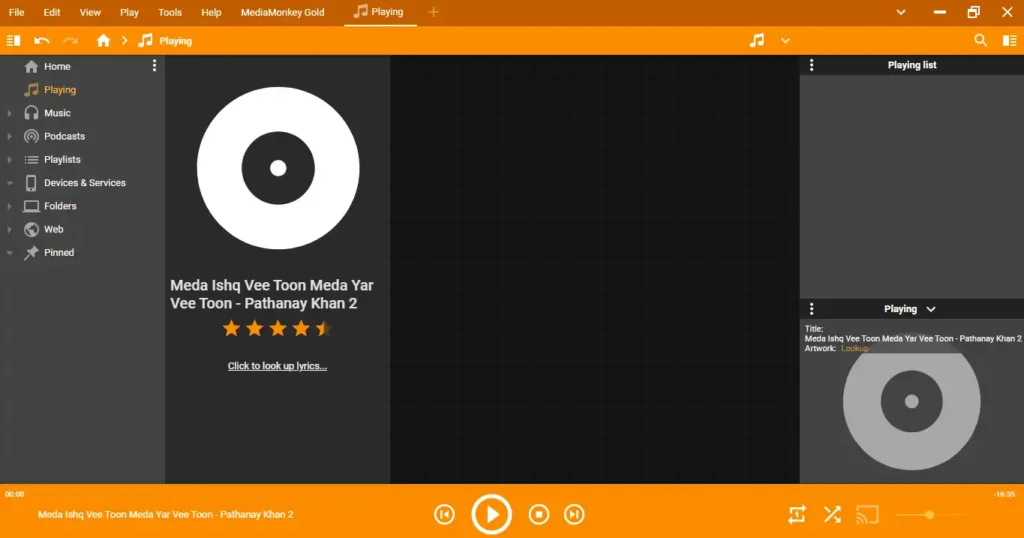1024x538 pixels.
Task: Click the Play button in player bar
Action: click(491, 514)
